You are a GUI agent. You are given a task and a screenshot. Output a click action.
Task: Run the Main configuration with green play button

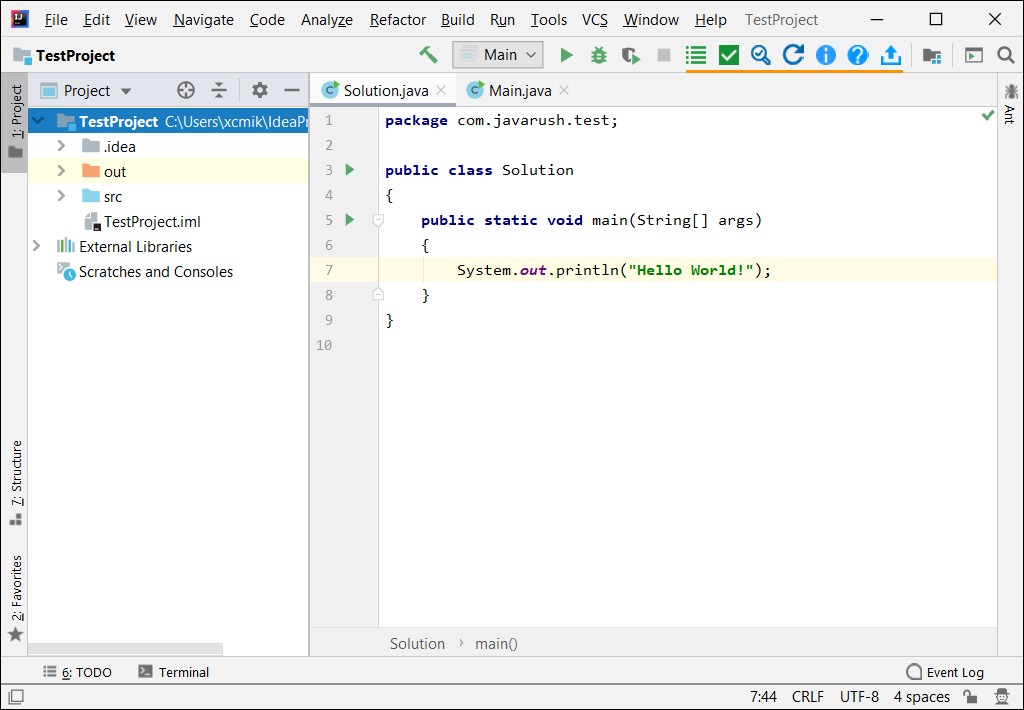point(566,56)
